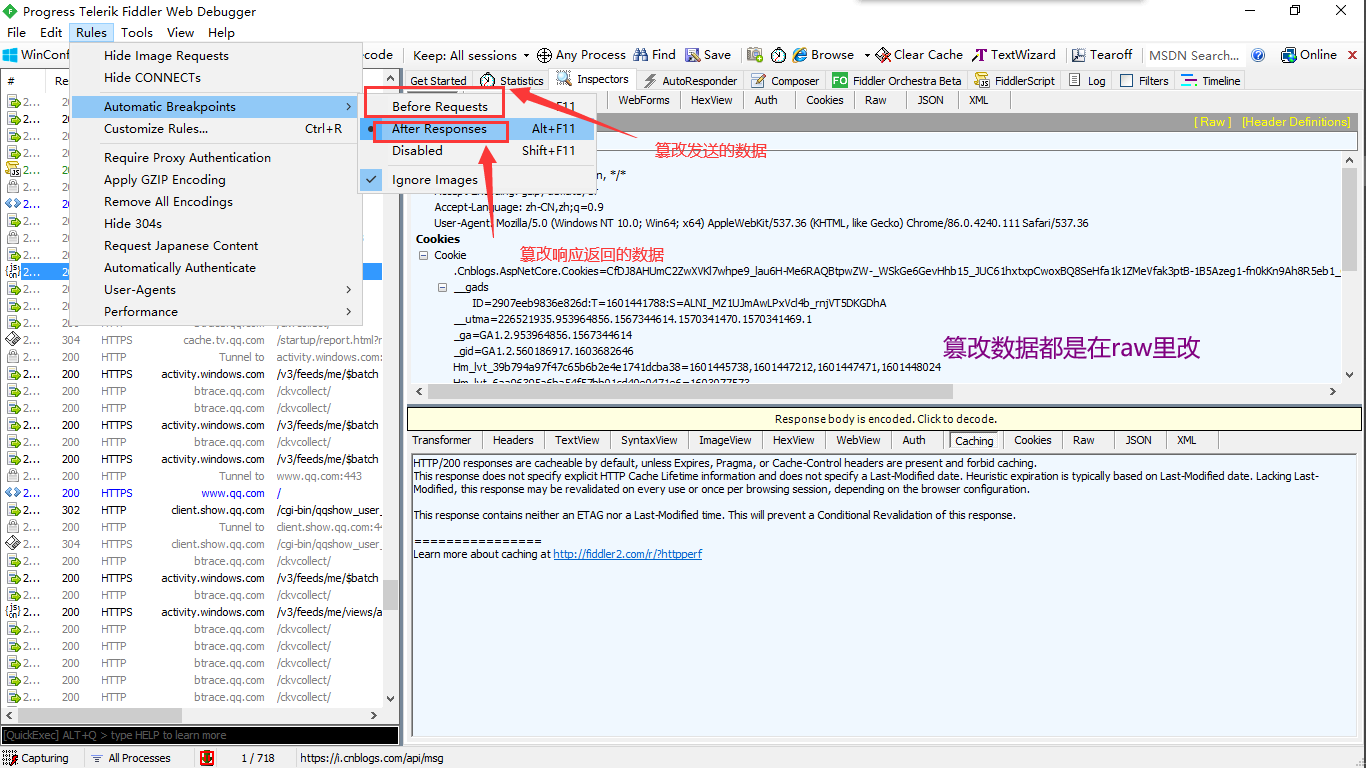1366x768 pixels.
Task: Click the All Processes filter icon
Action: [x=97, y=758]
